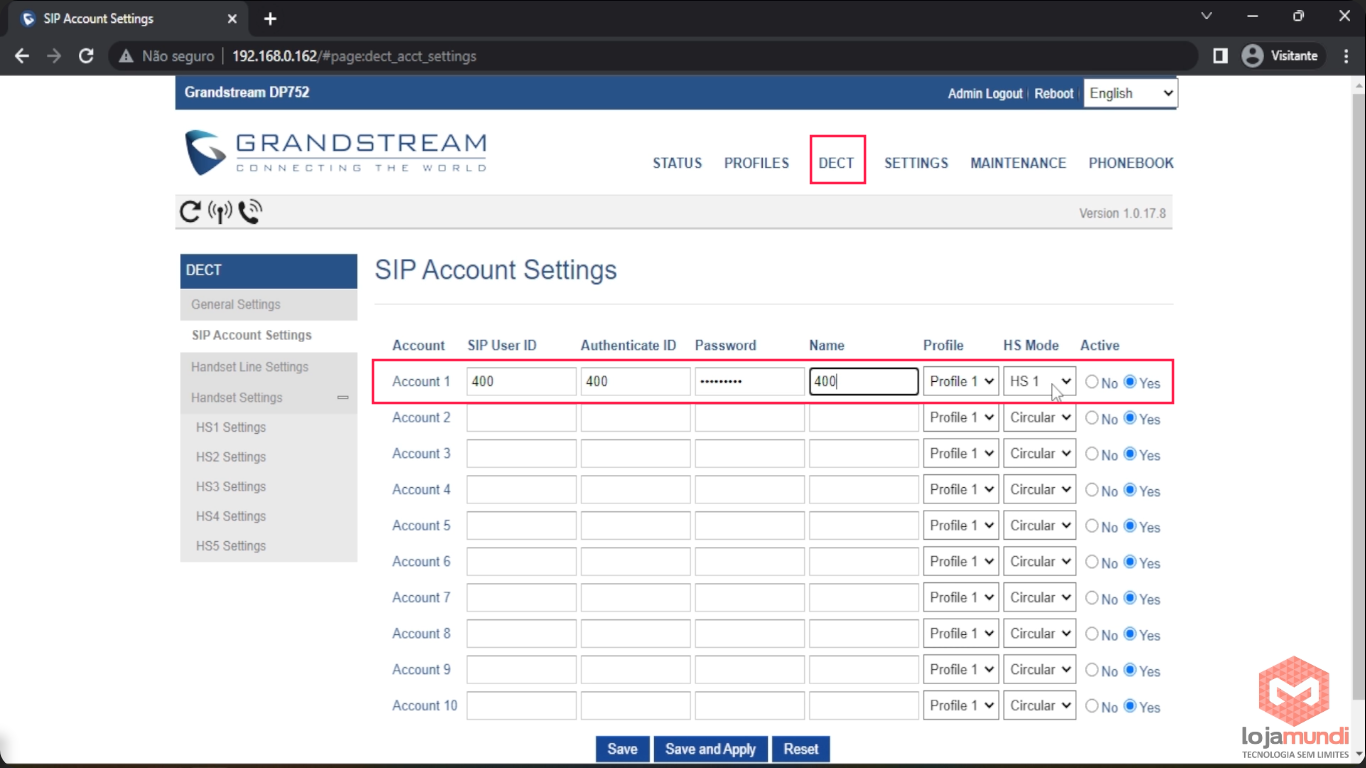Click the phone call status icon
This screenshot has height=768, width=1366.
click(x=250, y=211)
